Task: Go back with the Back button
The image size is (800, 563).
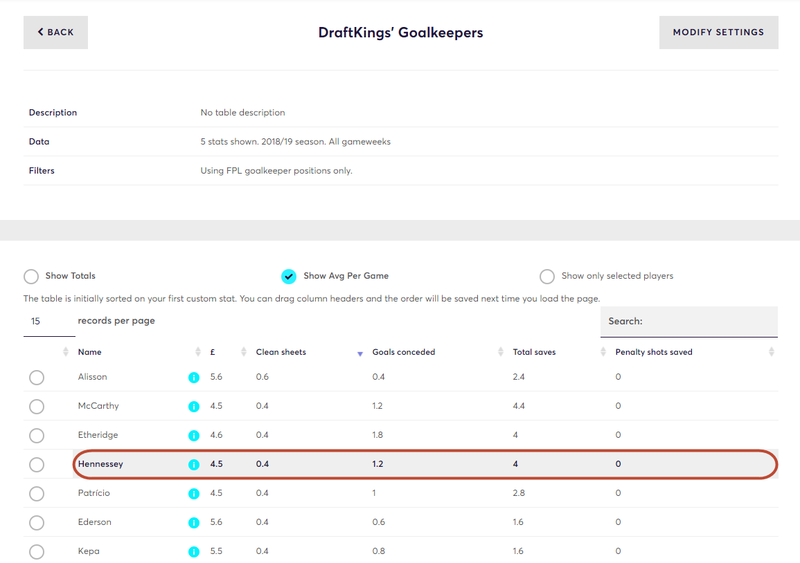Action: (56, 32)
